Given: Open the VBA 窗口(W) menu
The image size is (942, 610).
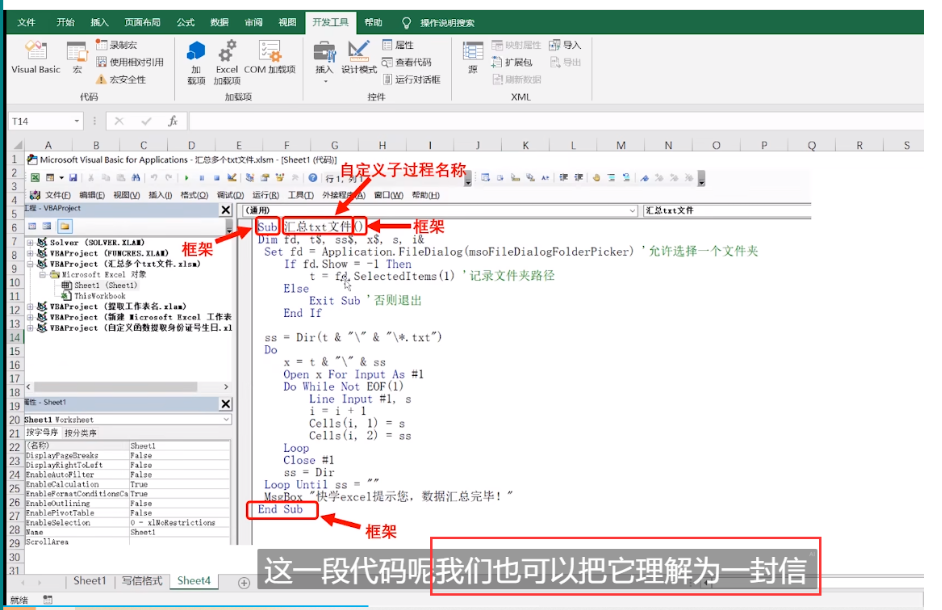Looking at the screenshot, I should [389, 195].
